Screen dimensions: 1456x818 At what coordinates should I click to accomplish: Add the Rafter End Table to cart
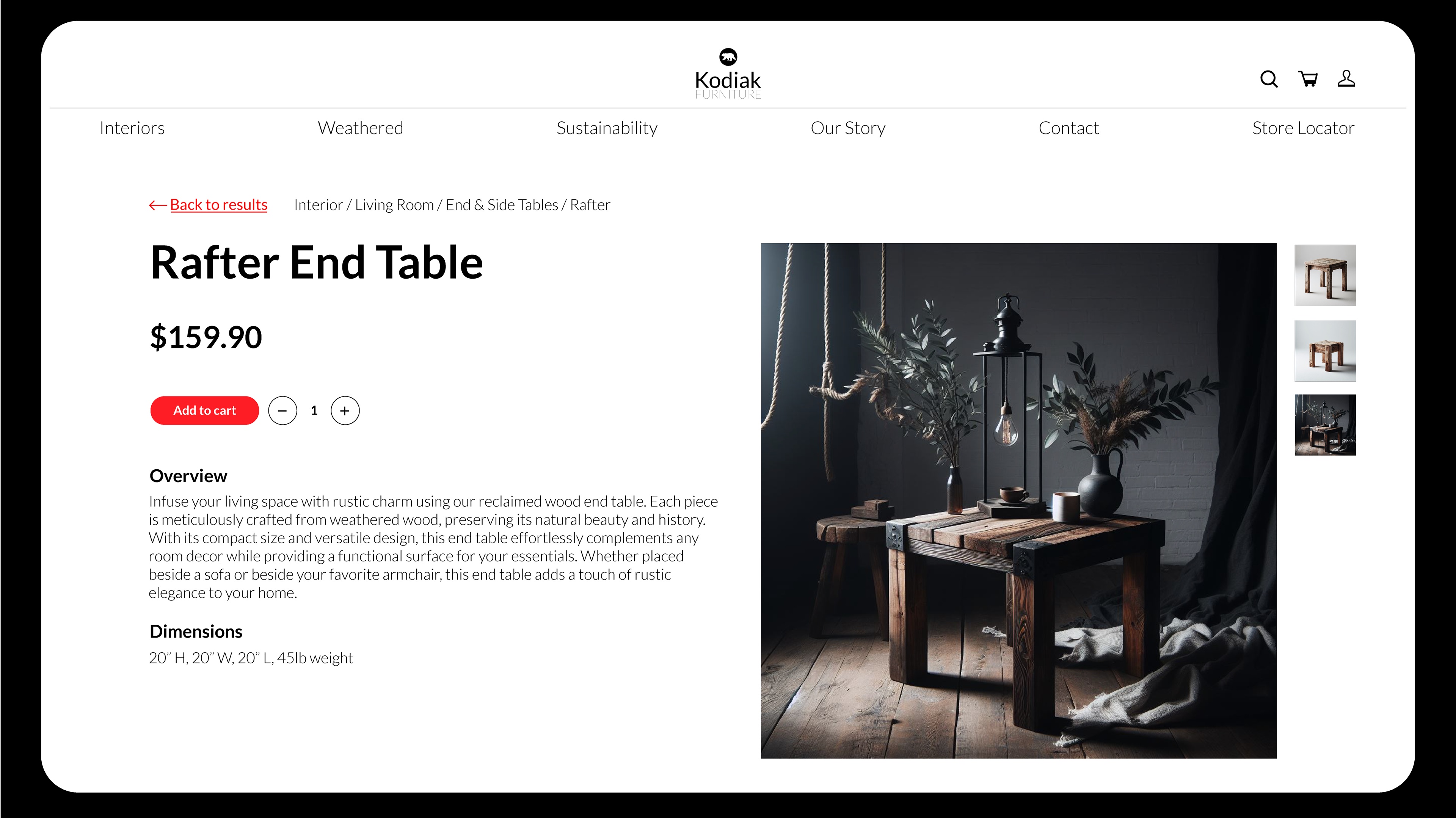pos(205,411)
